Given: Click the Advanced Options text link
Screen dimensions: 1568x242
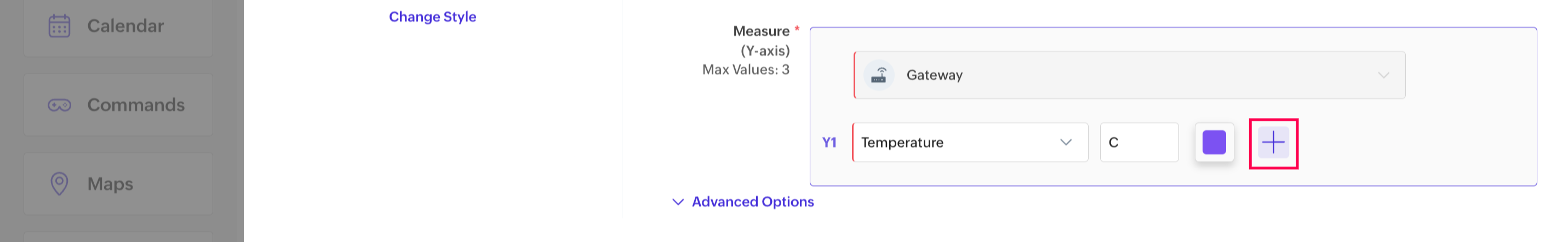Looking at the screenshot, I should point(752,202).
